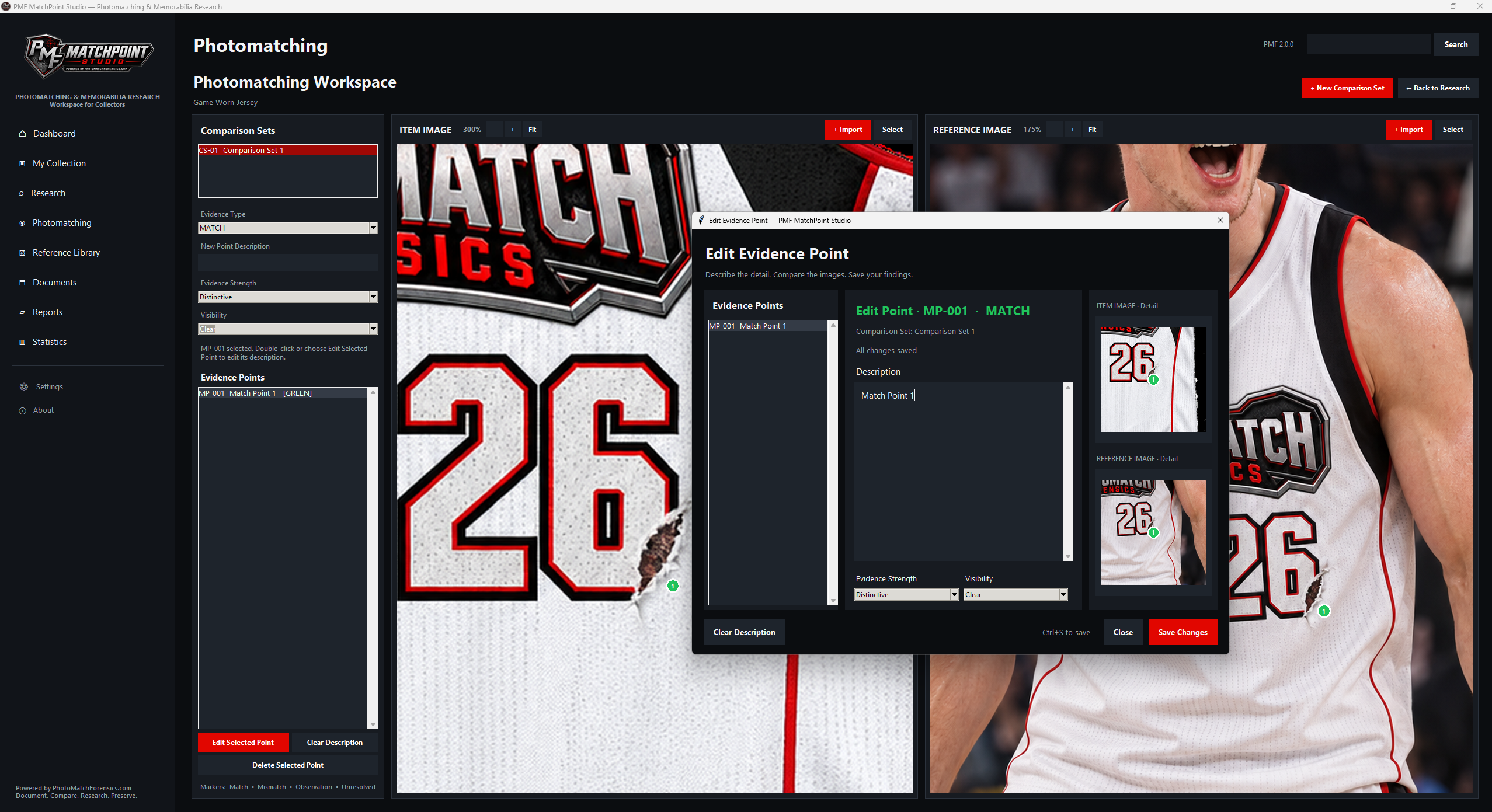Select CS-01 Comparison Set 1

(x=288, y=151)
